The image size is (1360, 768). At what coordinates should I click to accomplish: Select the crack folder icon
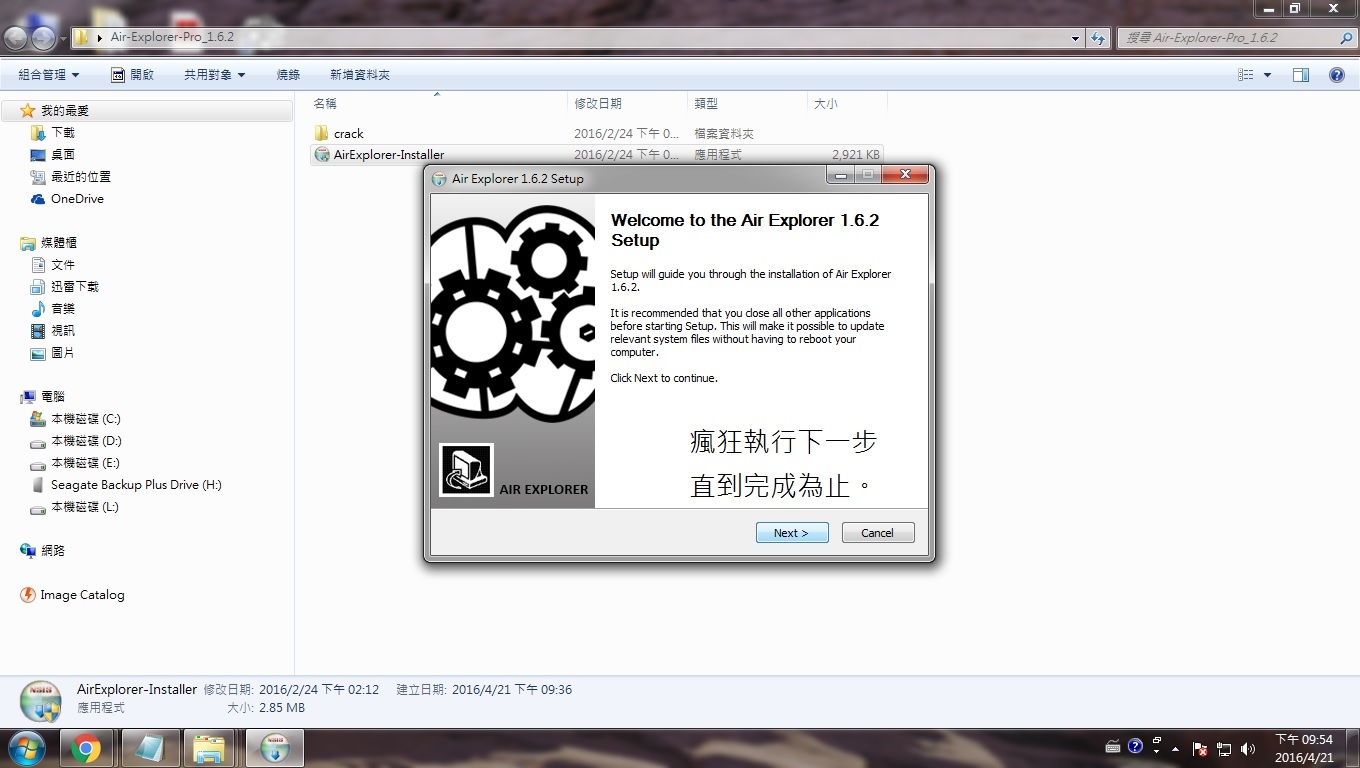321,133
